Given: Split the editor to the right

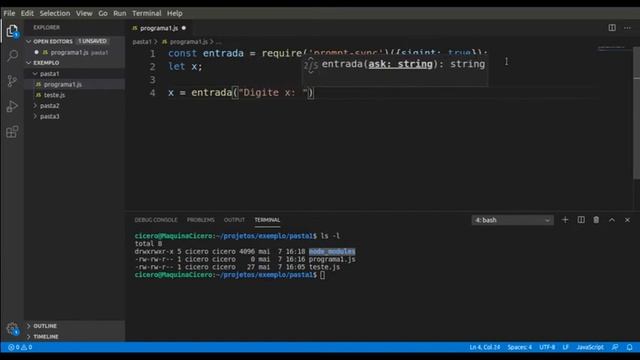Looking at the screenshot, I should pos(612,28).
